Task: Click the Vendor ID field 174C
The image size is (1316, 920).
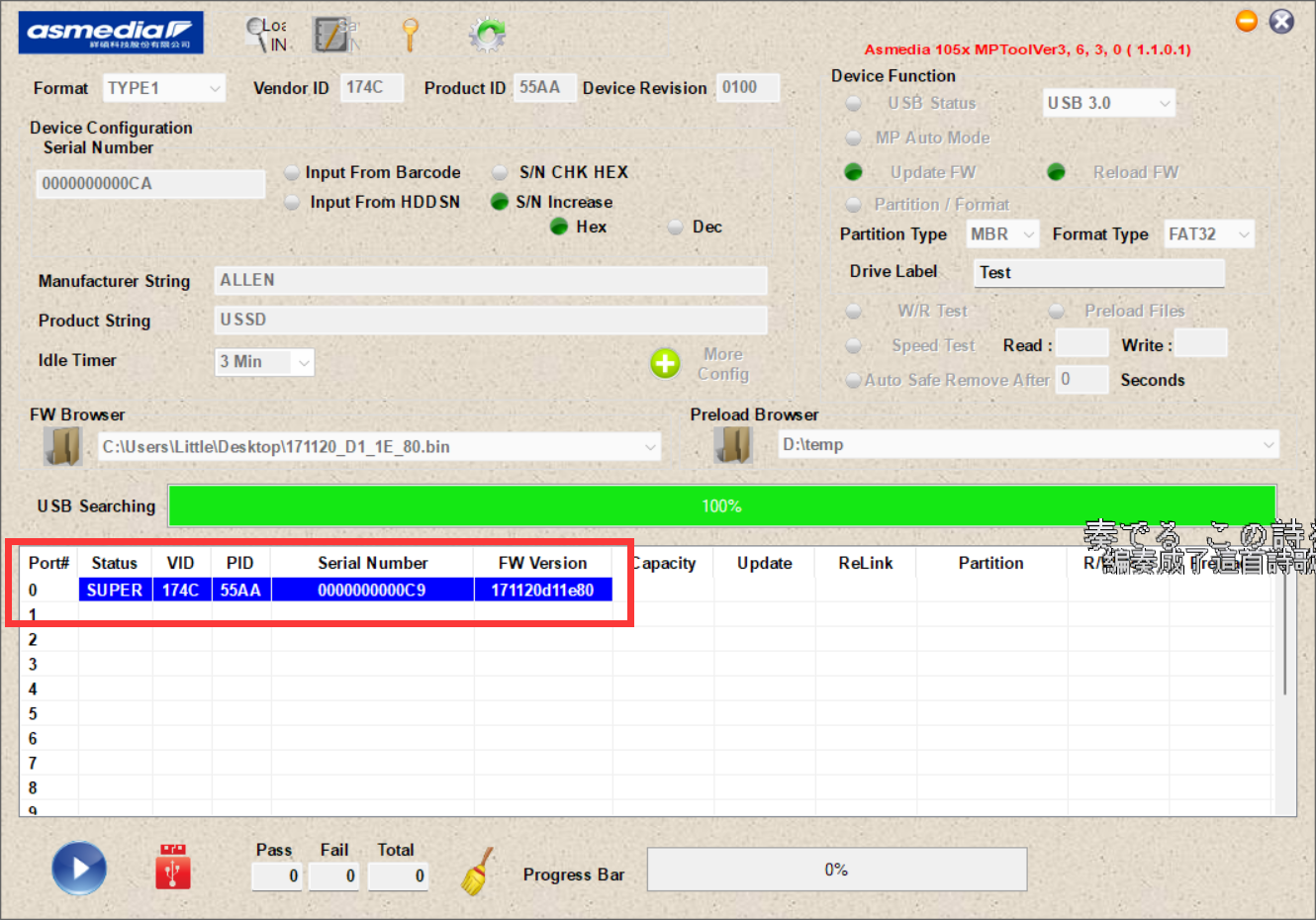Action: (372, 88)
